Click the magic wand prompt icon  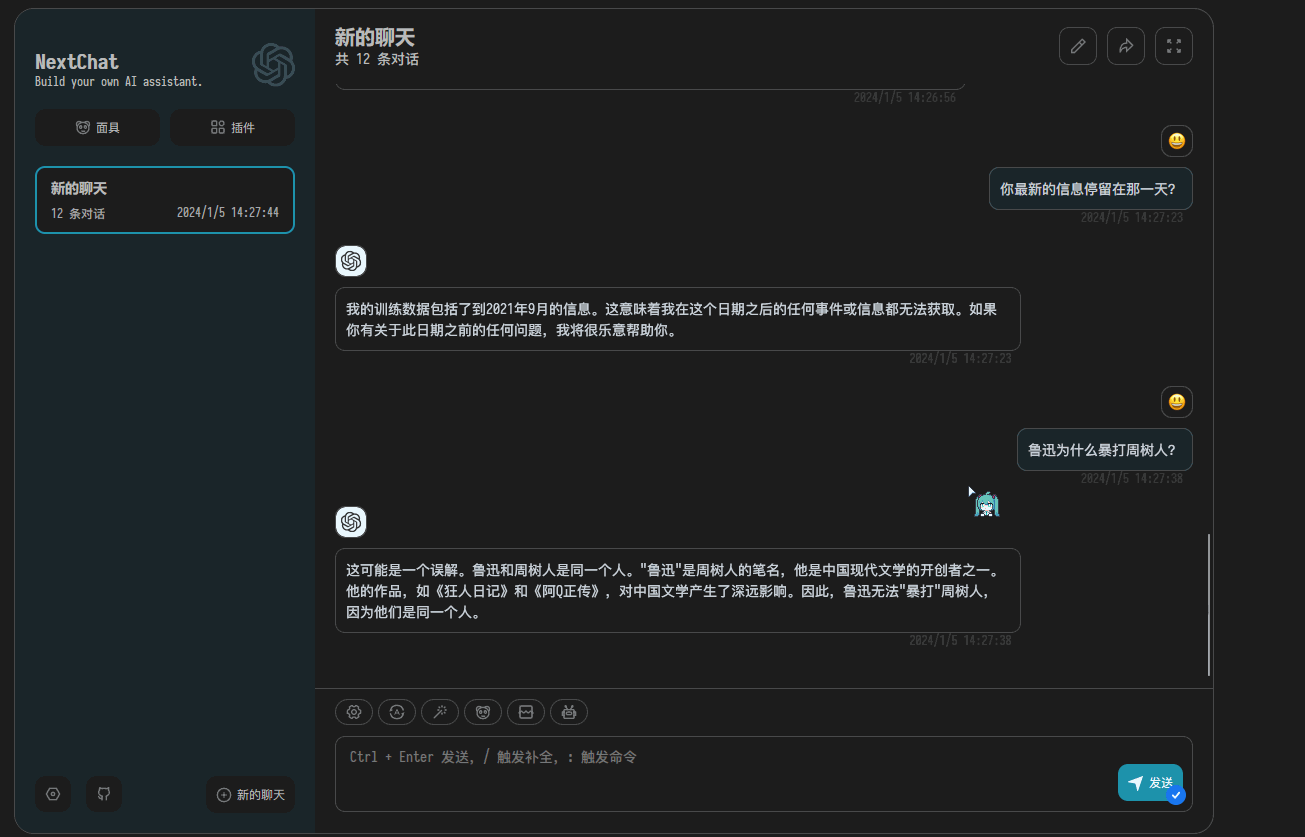(439, 712)
